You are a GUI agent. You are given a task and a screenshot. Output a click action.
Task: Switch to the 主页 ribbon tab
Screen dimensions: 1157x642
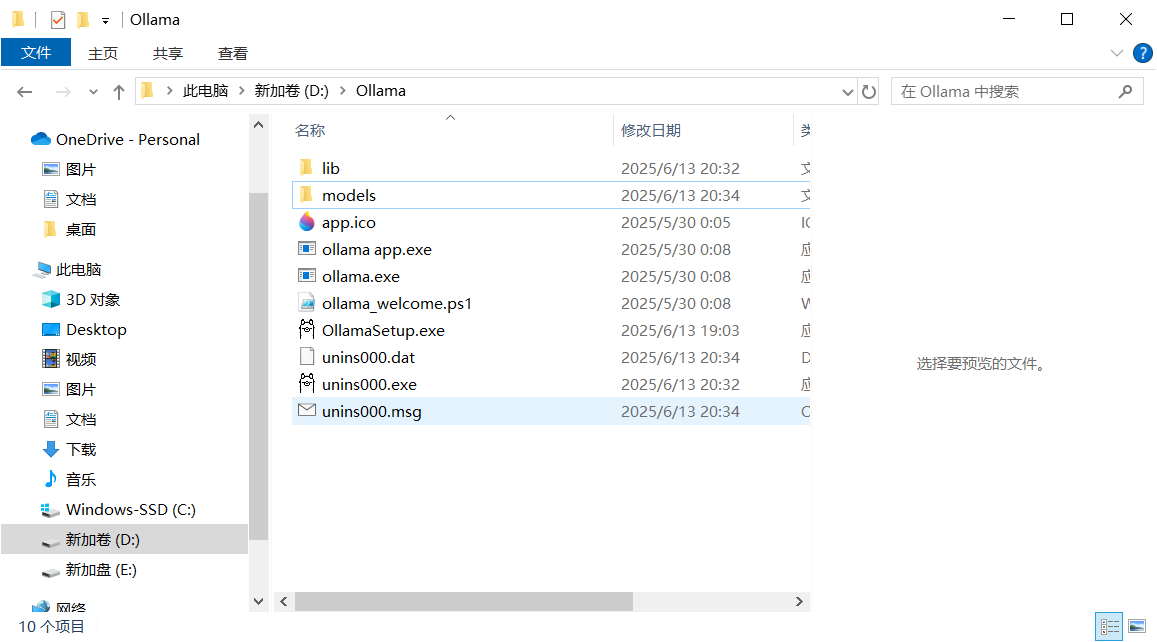point(103,54)
